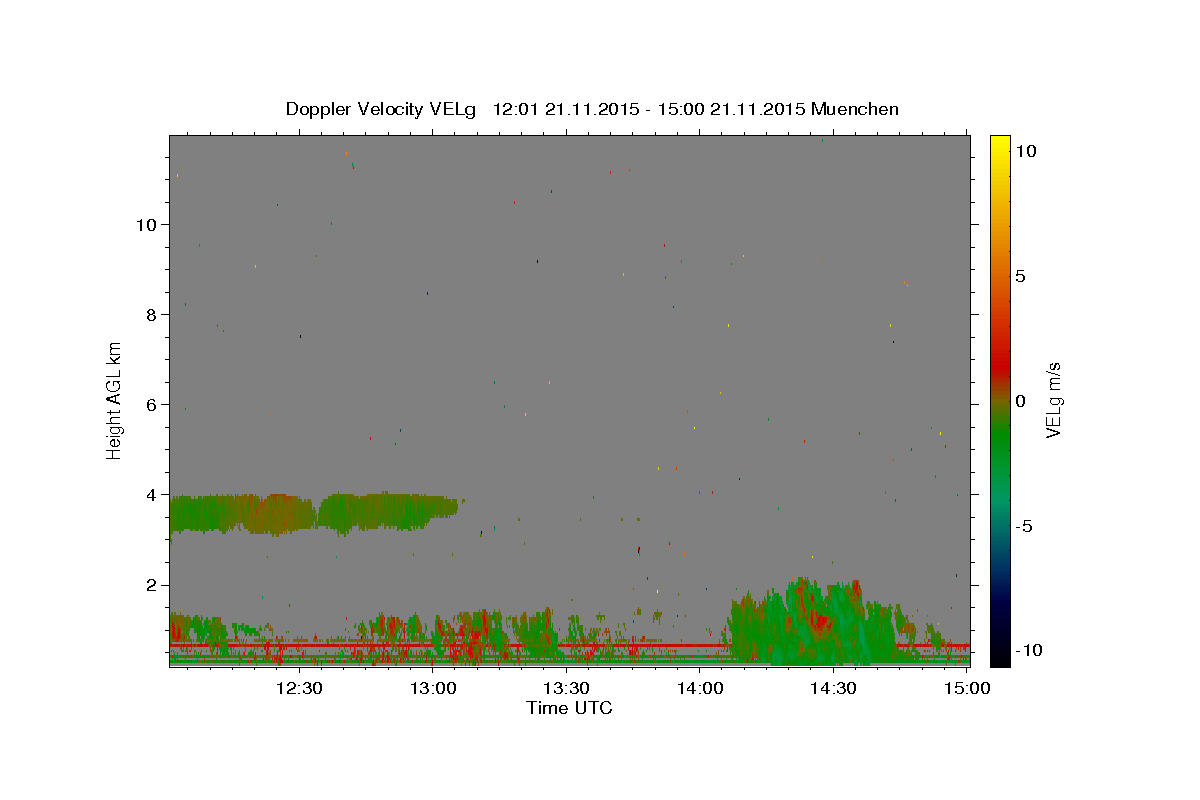Click the height tick label 4
The width and height of the screenshot is (1200, 800).
(x=151, y=494)
